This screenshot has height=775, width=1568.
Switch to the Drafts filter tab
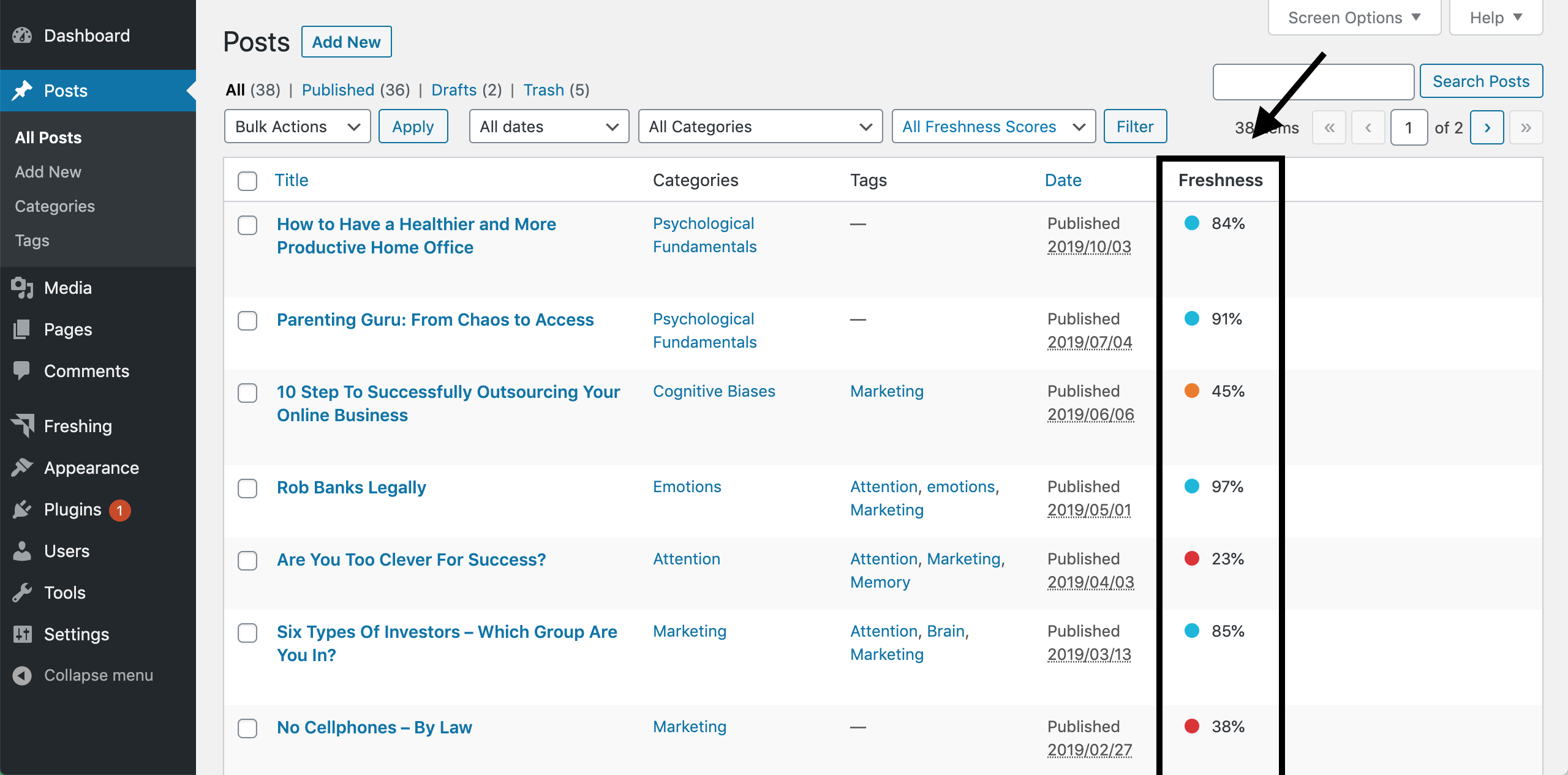[x=454, y=90]
